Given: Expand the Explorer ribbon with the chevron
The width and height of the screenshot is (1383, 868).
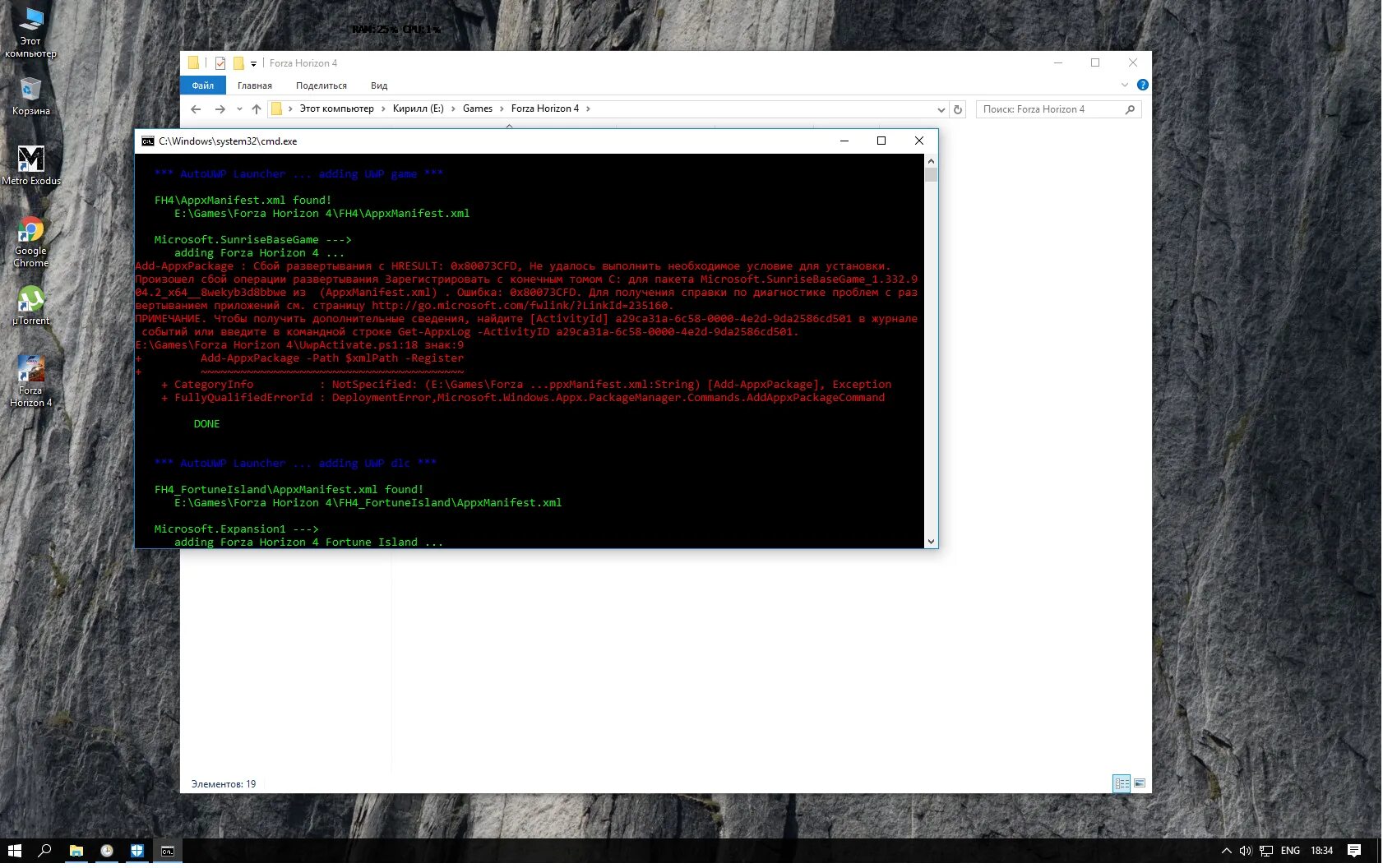Looking at the screenshot, I should pyautogui.click(x=1125, y=85).
